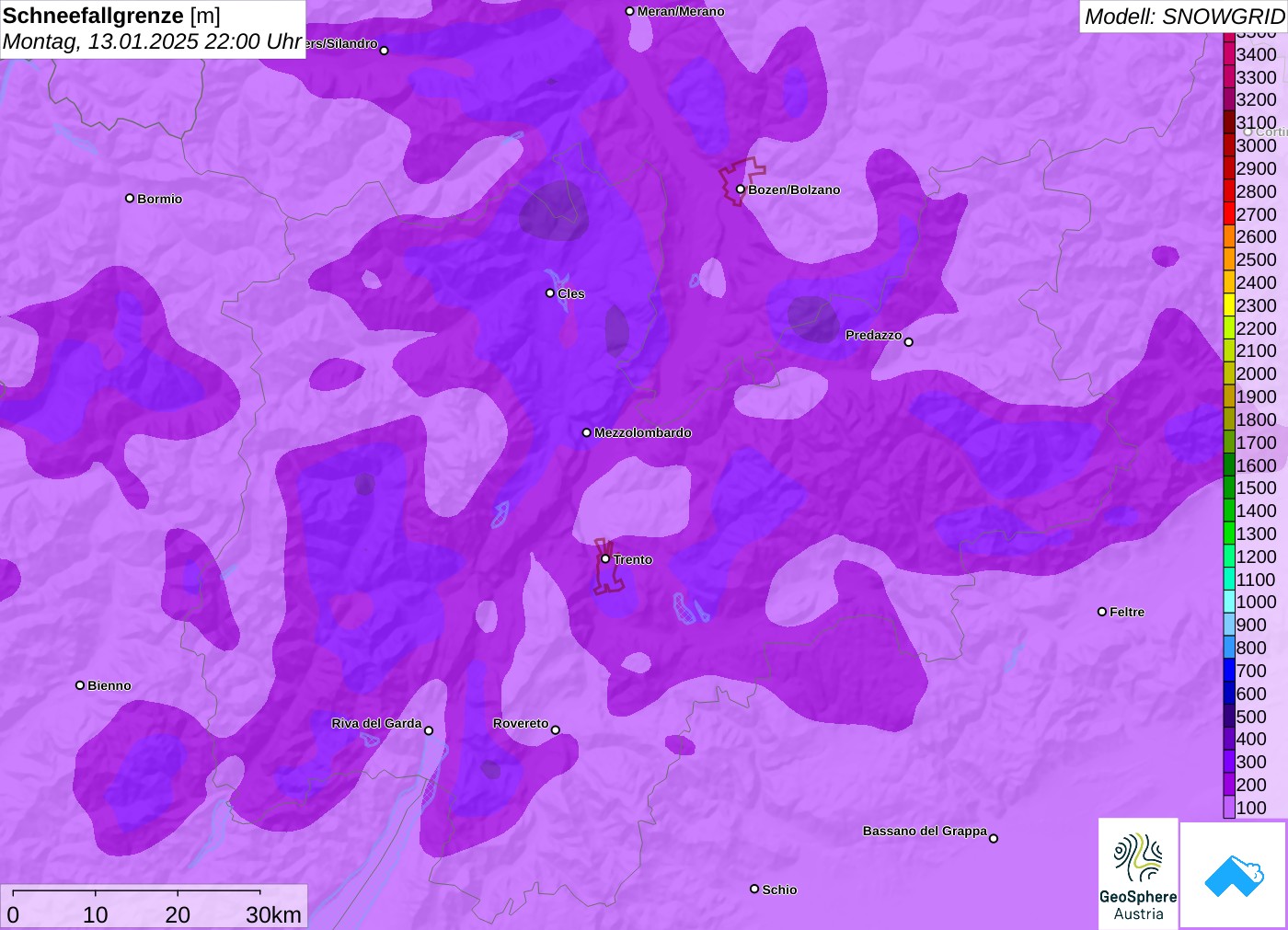Image resolution: width=1288 pixels, height=930 pixels.
Task: Select the 1500 m green legend swatch
Action: coord(1229,488)
